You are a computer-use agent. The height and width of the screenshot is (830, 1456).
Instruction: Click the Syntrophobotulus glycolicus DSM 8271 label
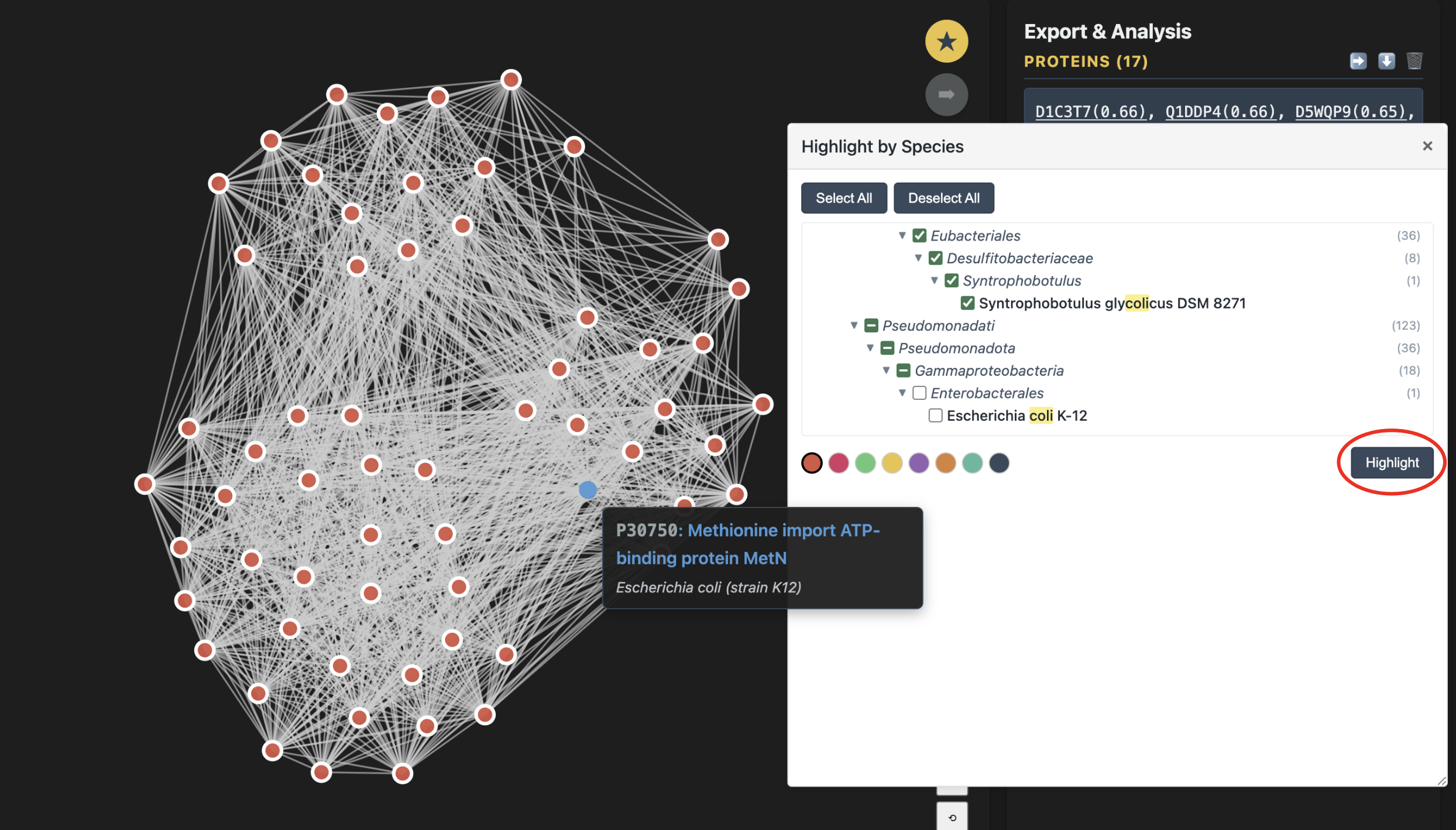1112,303
